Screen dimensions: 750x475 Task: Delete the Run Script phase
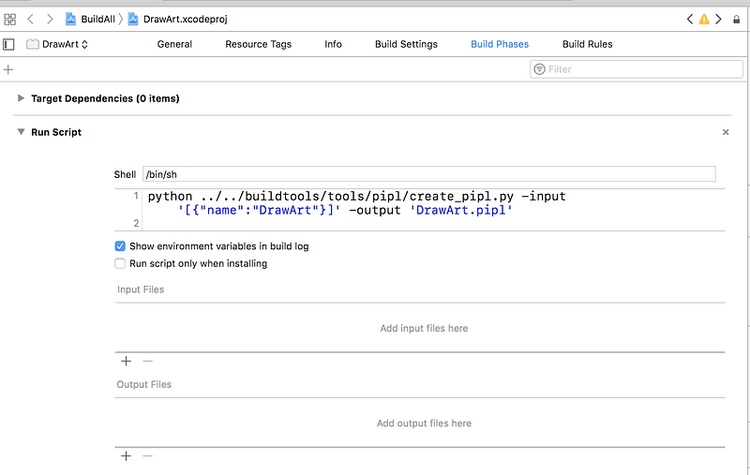[726, 132]
